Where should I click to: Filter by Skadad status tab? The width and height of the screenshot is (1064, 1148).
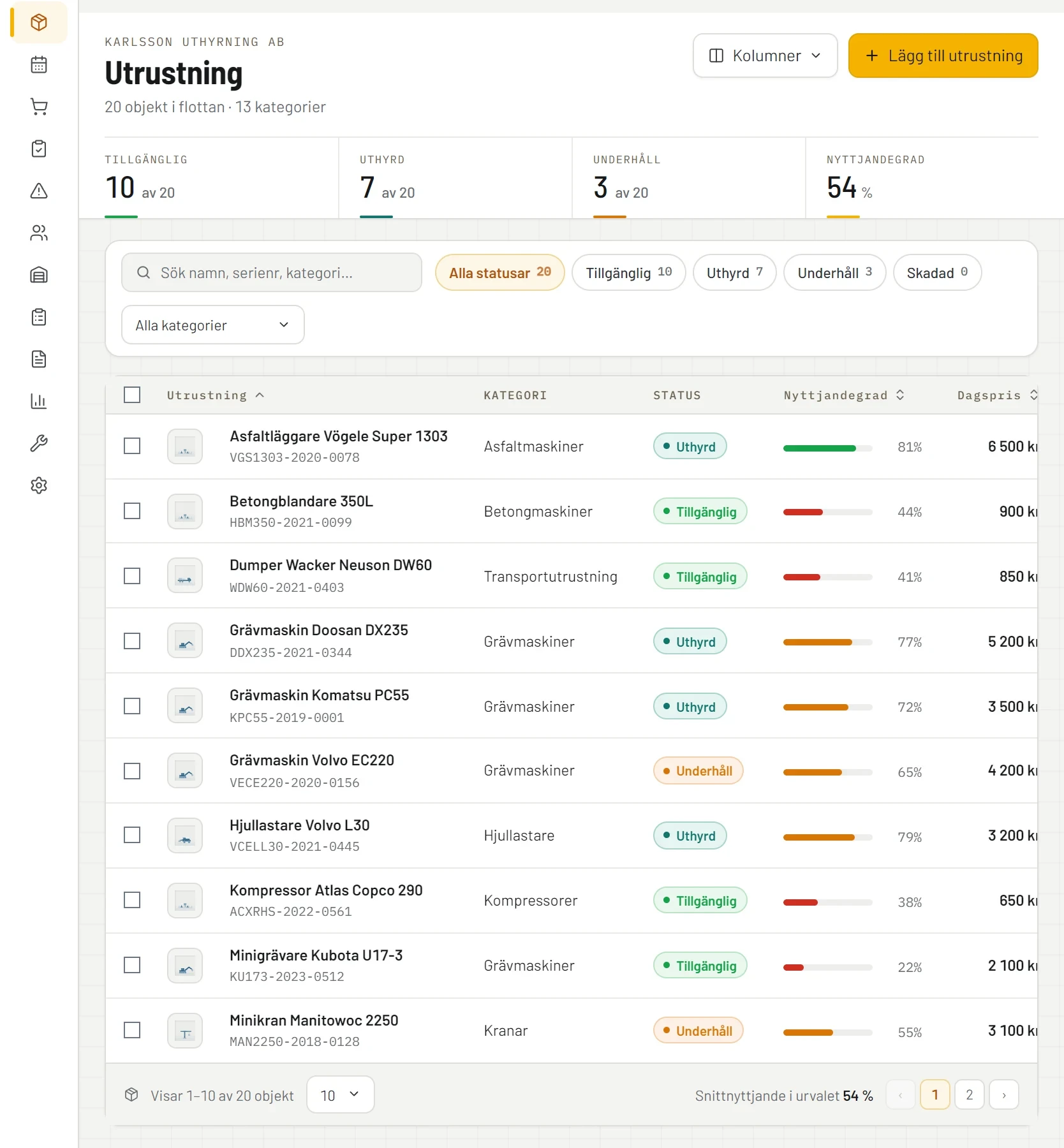[937, 273]
